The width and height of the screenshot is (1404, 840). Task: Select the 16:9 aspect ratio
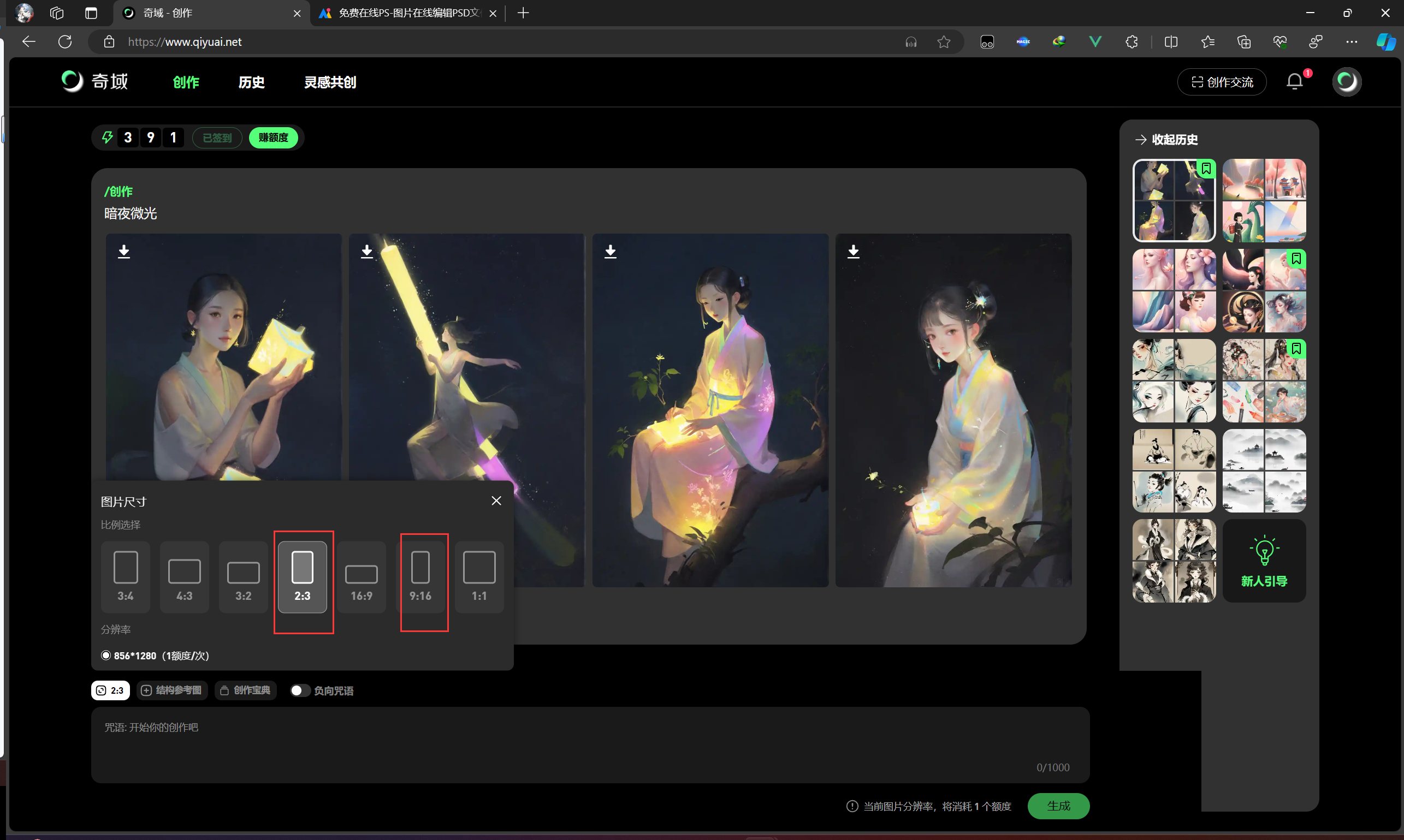pyautogui.click(x=362, y=577)
